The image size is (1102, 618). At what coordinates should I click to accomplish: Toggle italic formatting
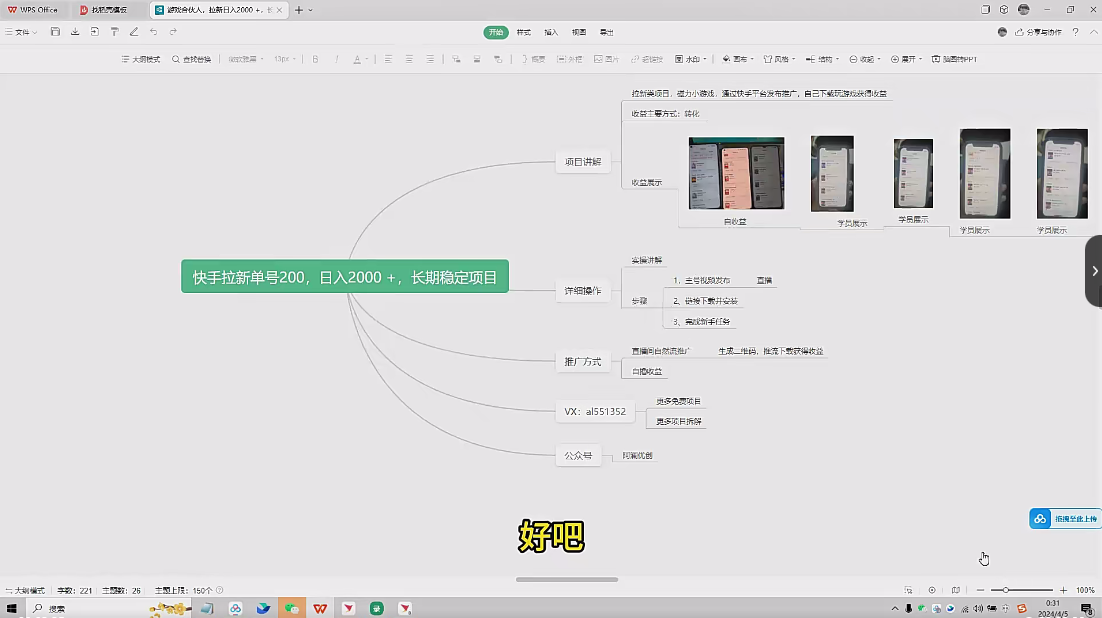337,59
